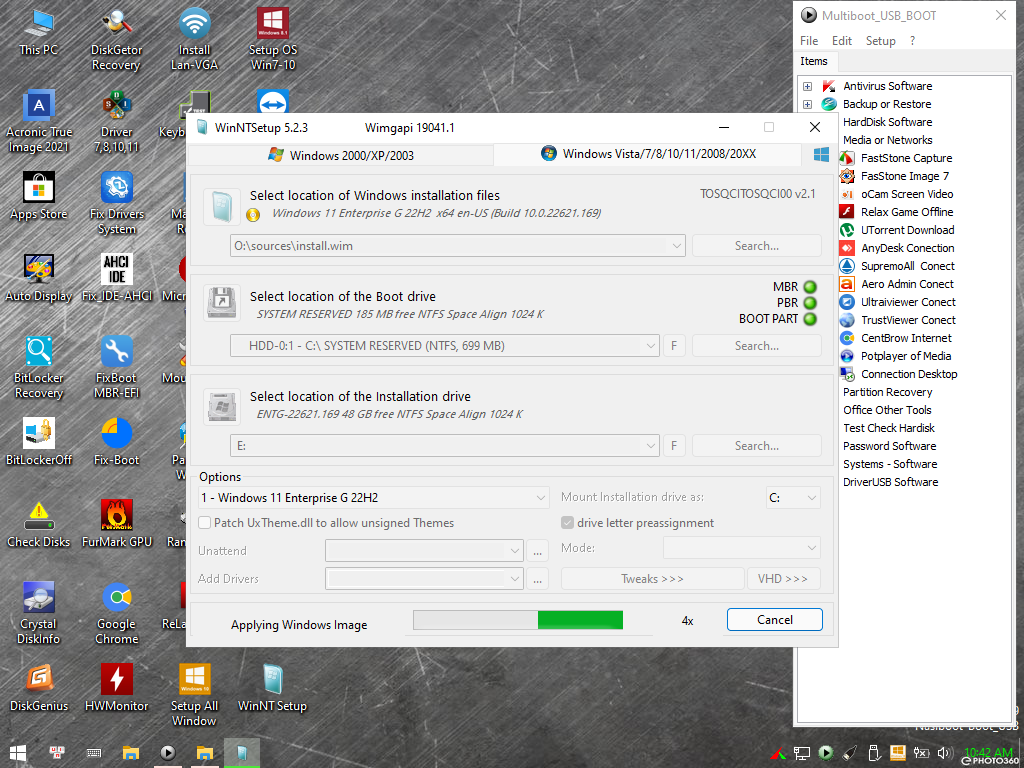
Task: Open Edit menu in Multiboot_USB_BOOT
Action: (x=842, y=40)
